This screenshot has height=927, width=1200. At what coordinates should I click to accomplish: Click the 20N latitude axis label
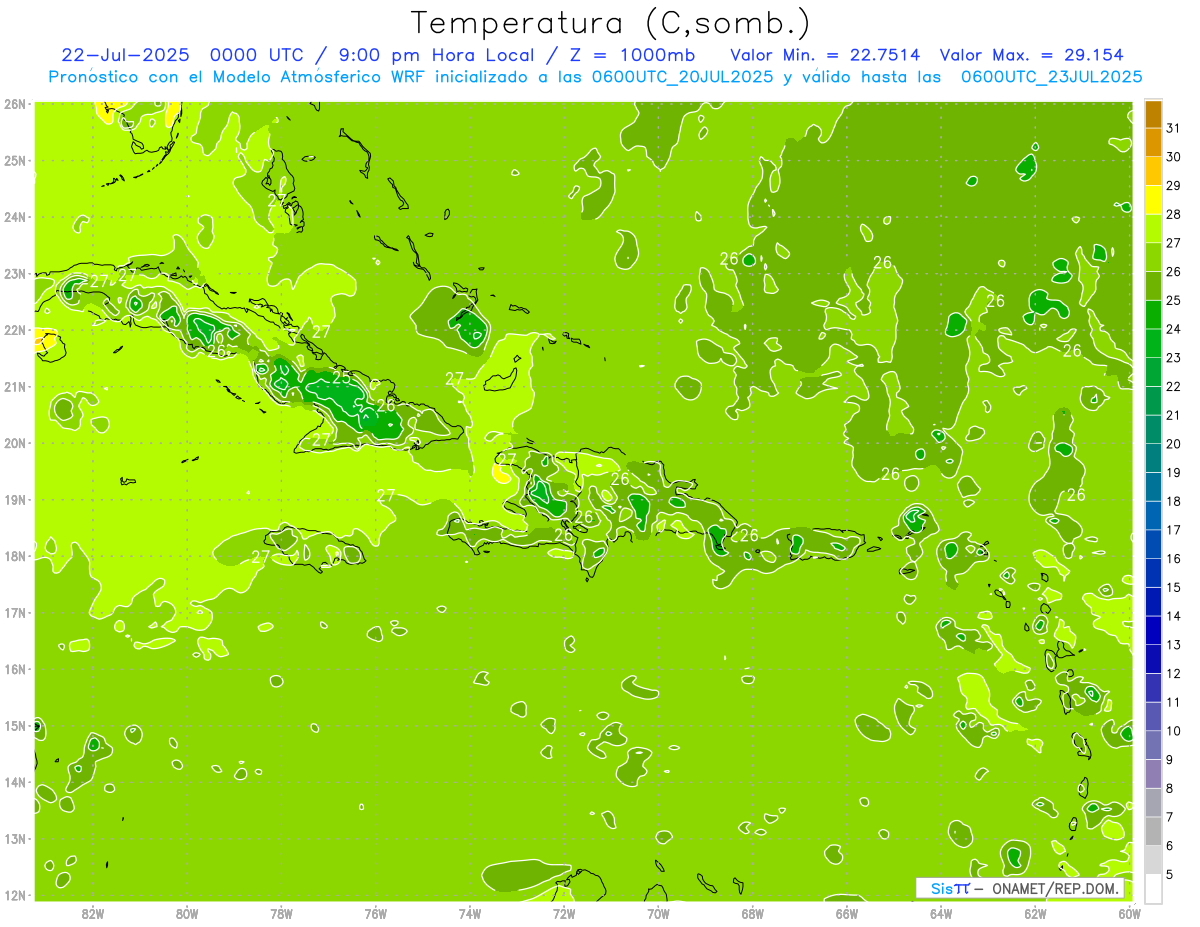click(x=15, y=443)
